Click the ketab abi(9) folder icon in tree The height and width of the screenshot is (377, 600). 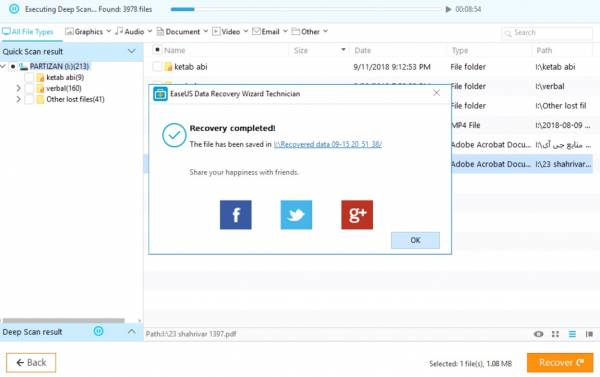point(40,78)
